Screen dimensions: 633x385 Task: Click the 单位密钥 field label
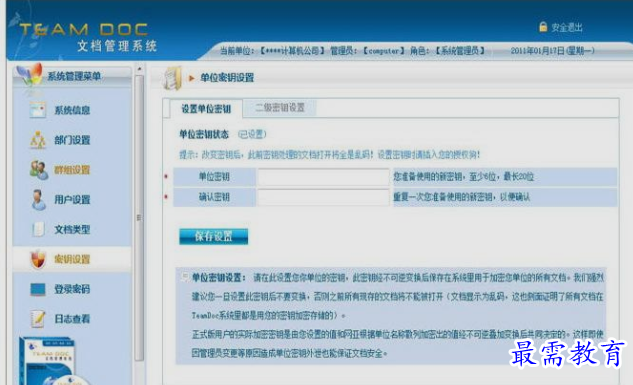pos(214,177)
